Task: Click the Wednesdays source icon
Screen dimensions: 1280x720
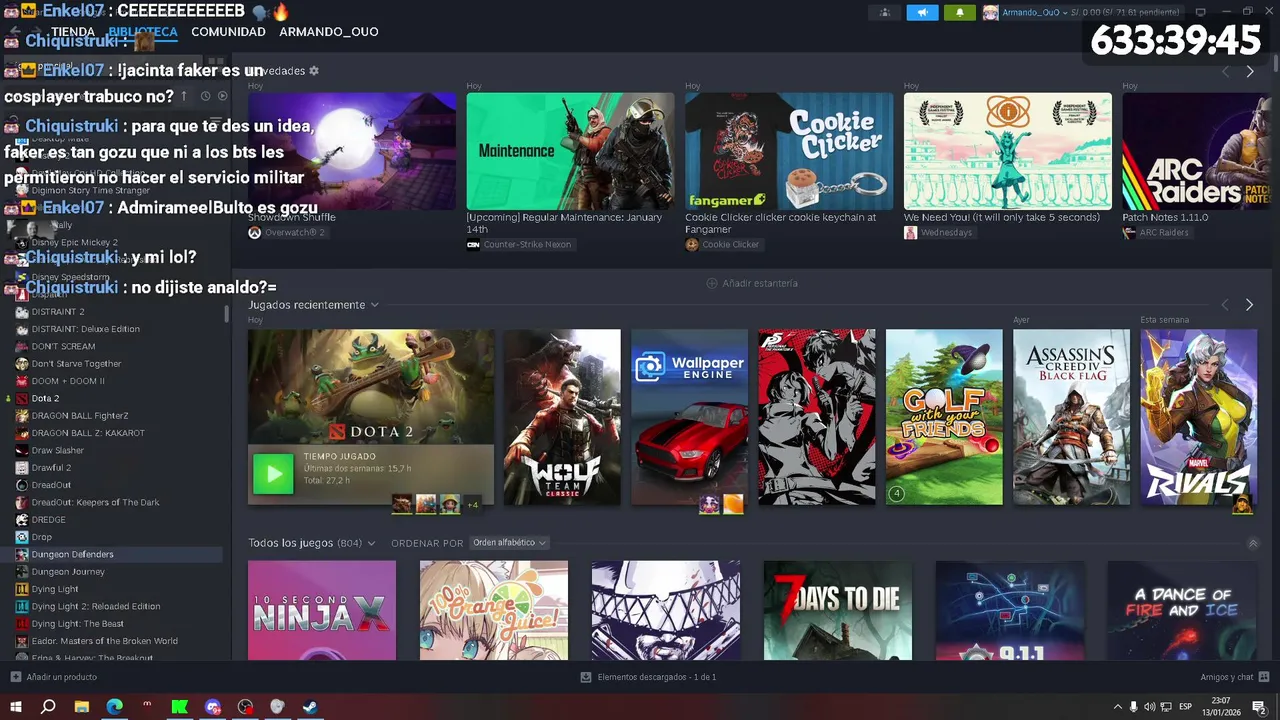Action: (x=910, y=232)
